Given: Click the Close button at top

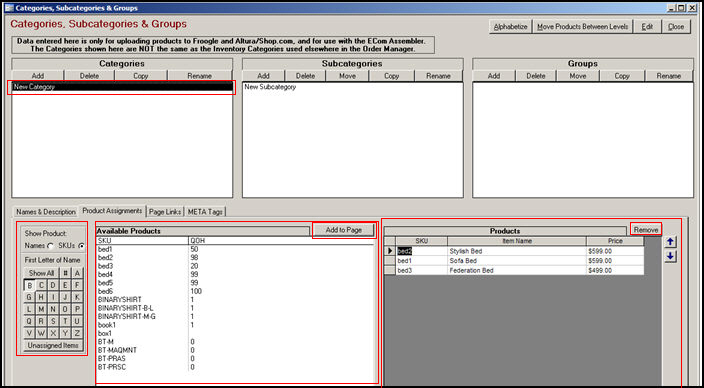Looking at the screenshot, I should [x=676, y=26].
